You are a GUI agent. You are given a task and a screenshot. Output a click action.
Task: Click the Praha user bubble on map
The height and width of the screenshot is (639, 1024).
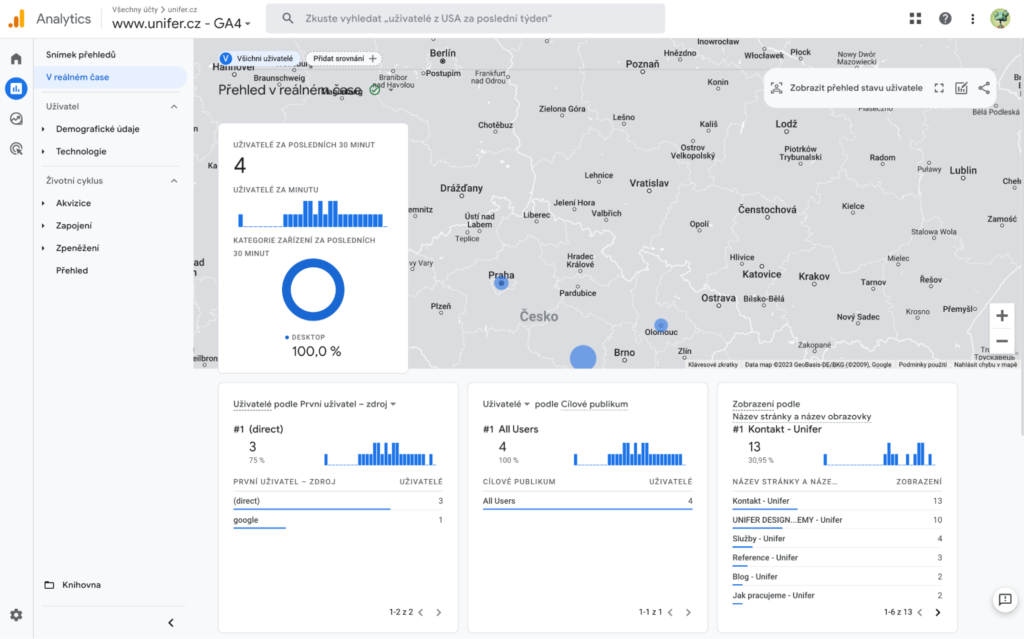click(501, 284)
